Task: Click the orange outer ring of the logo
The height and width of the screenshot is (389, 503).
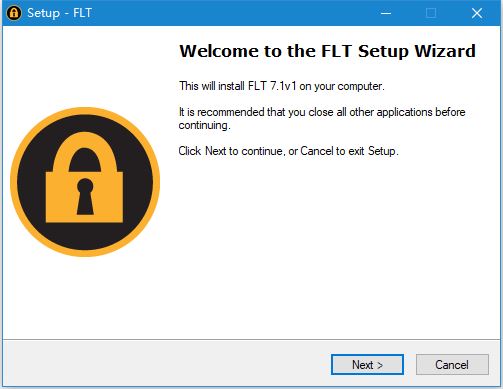Action: pyautogui.click(x=85, y=111)
